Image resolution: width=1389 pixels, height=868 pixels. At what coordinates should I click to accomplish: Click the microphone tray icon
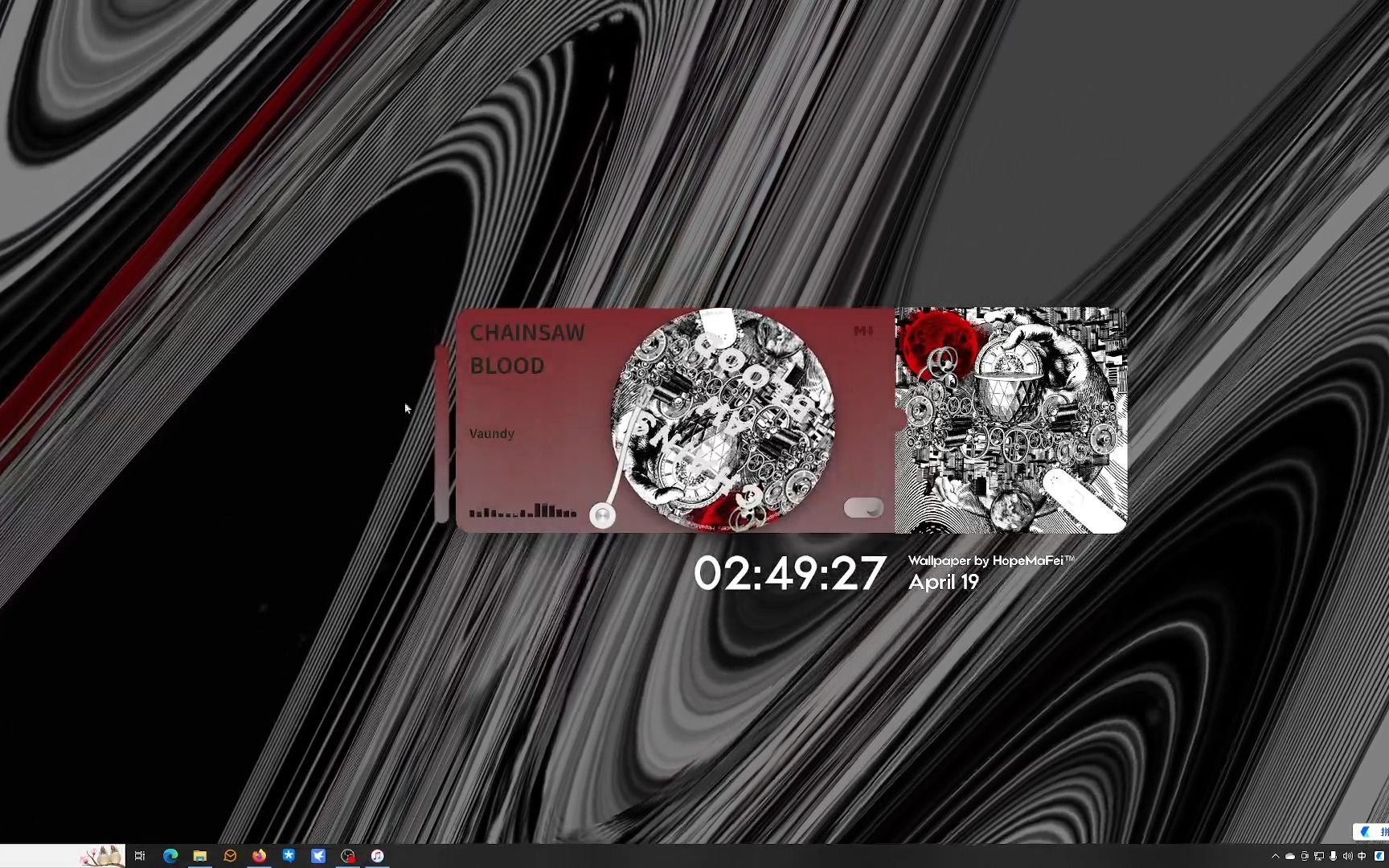click(1334, 857)
